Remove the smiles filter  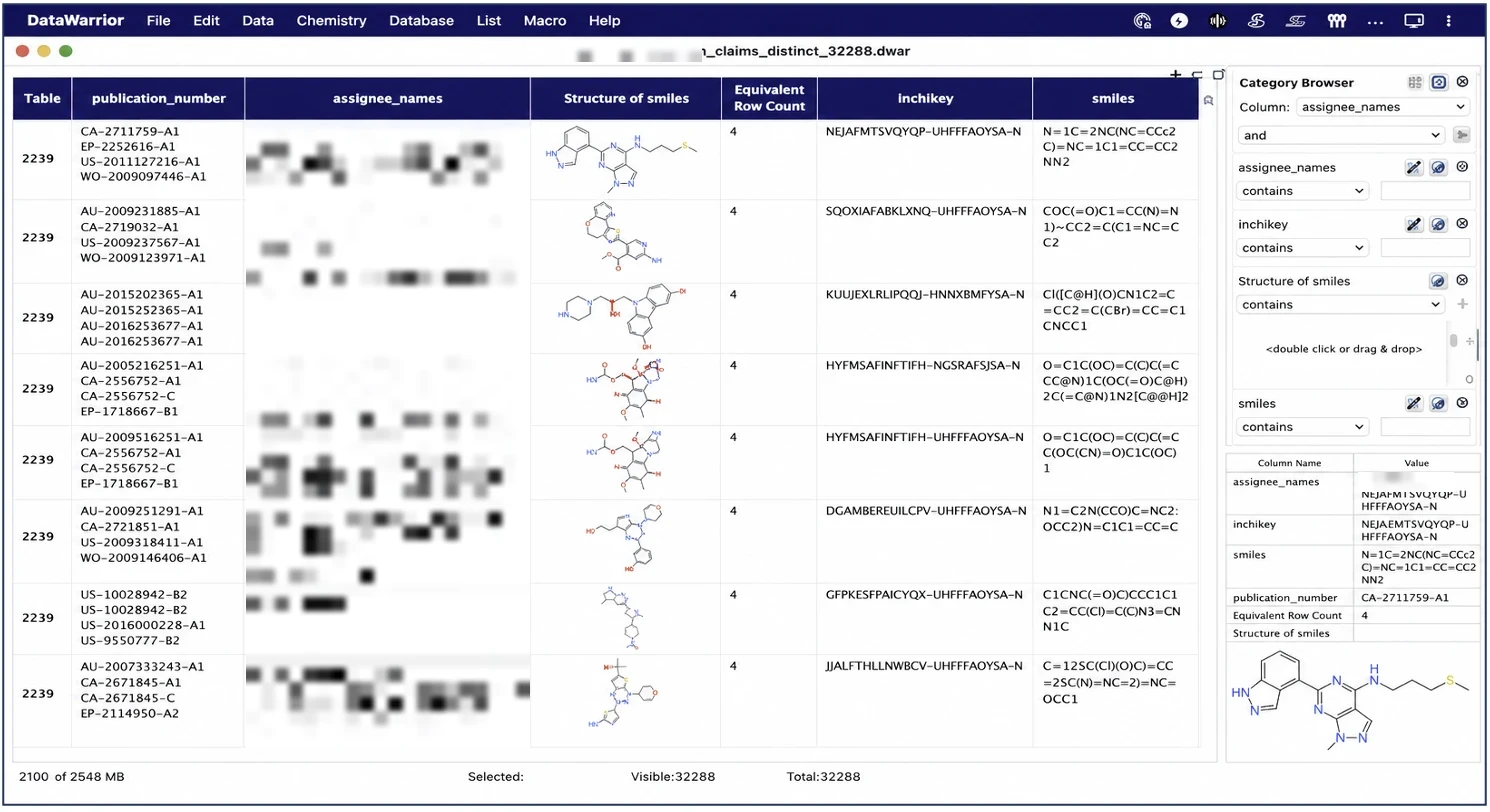pyautogui.click(x=1462, y=403)
